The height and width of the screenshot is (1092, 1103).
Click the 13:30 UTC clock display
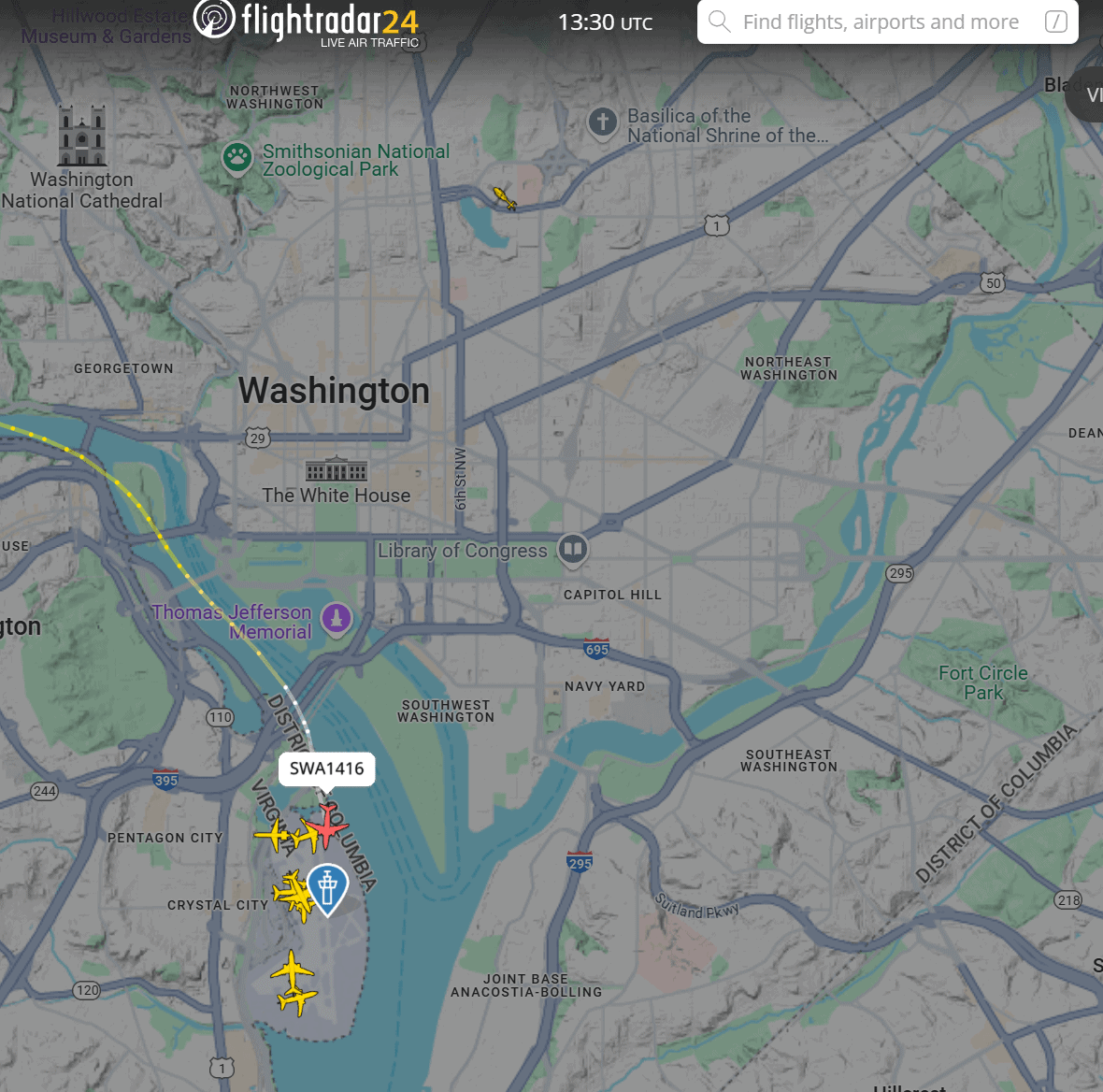click(605, 22)
